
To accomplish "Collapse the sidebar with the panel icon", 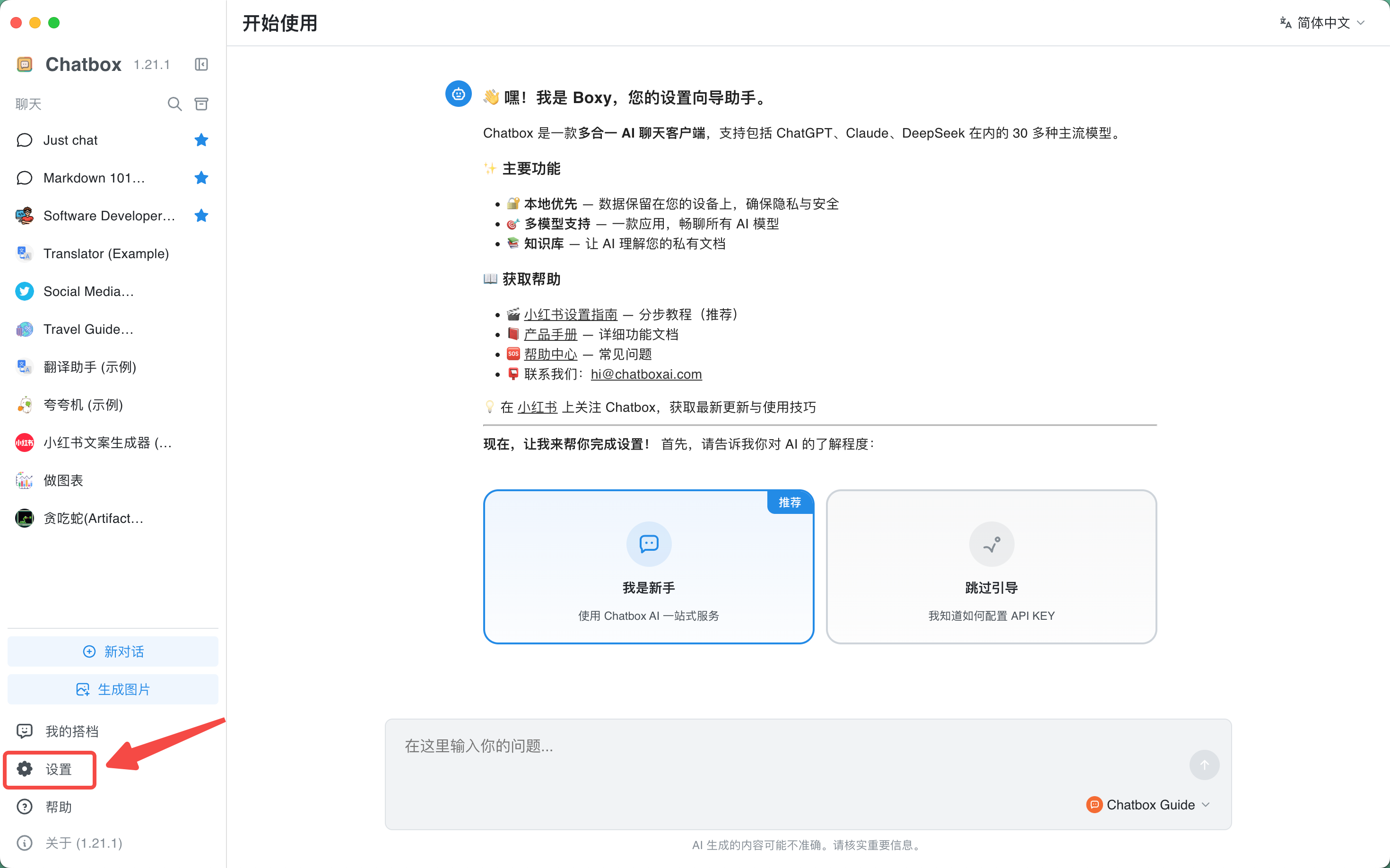I will coord(201,64).
